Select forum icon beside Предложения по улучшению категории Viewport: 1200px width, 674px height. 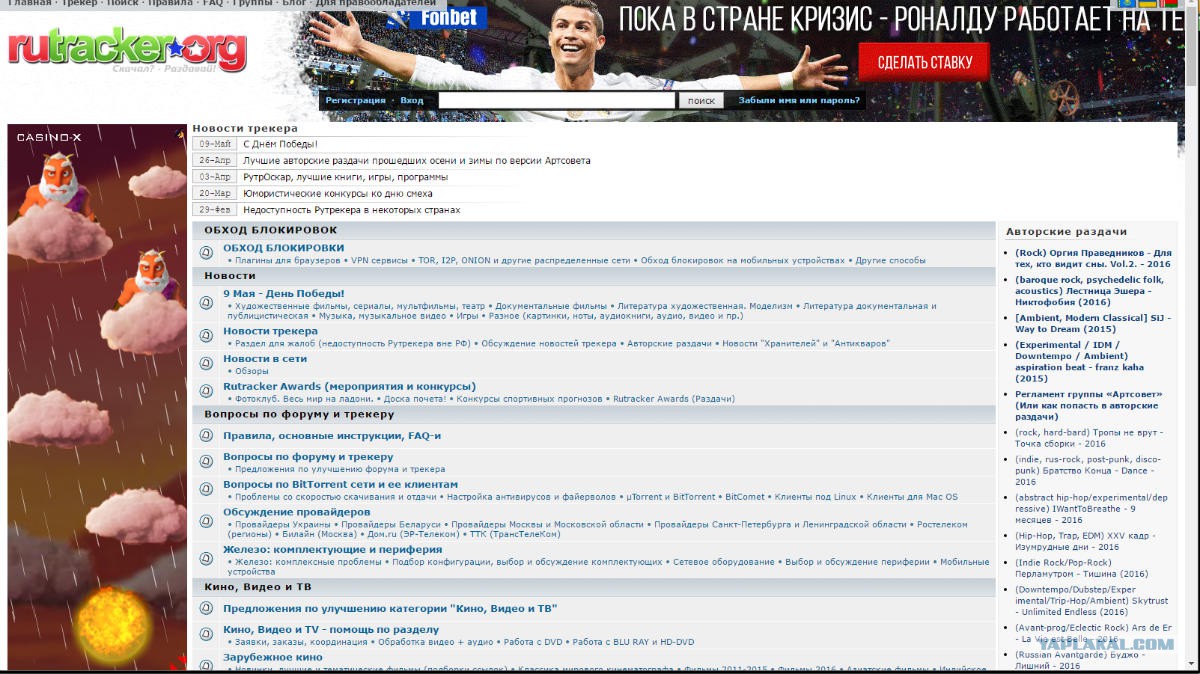point(207,608)
